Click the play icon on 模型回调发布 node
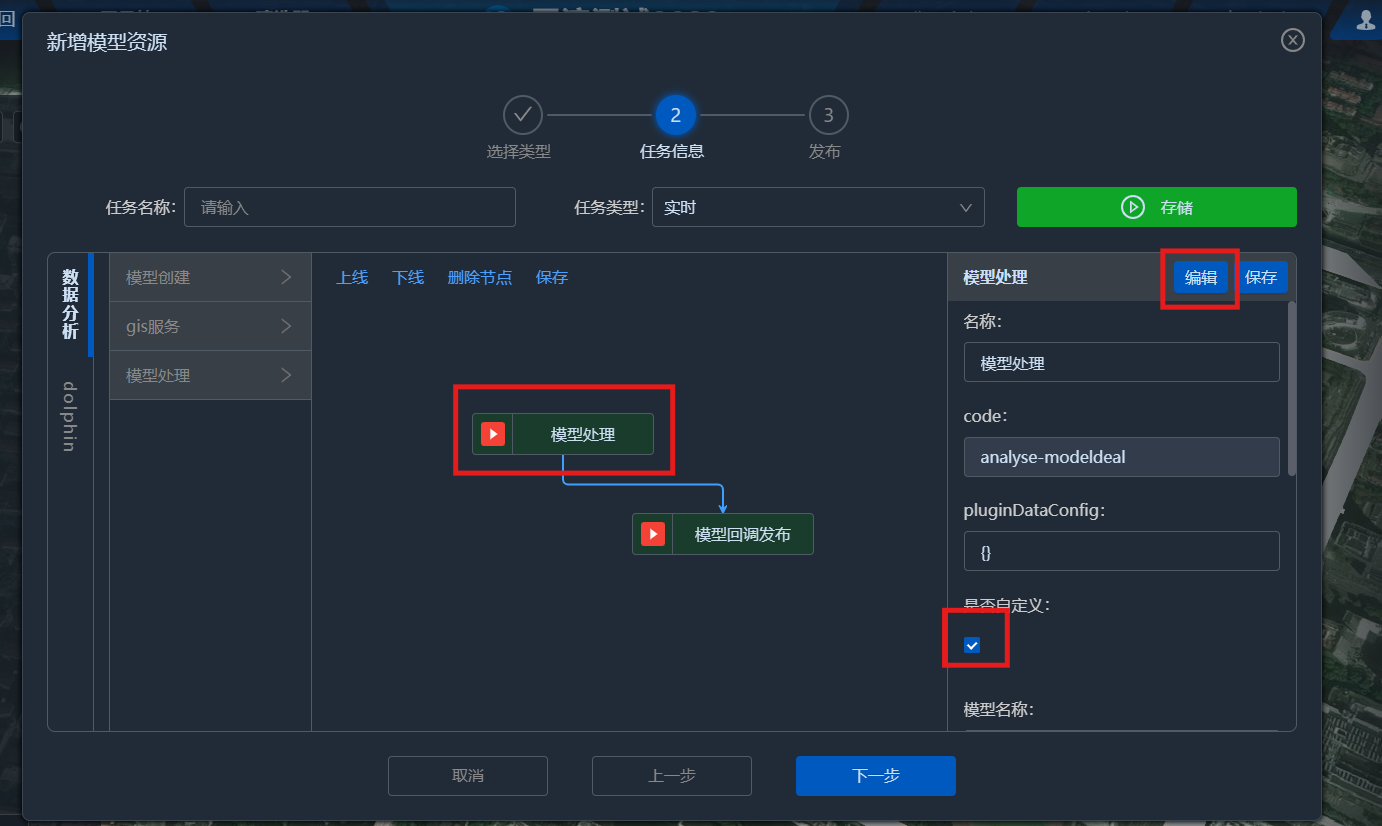This screenshot has height=826, width=1382. [653, 534]
